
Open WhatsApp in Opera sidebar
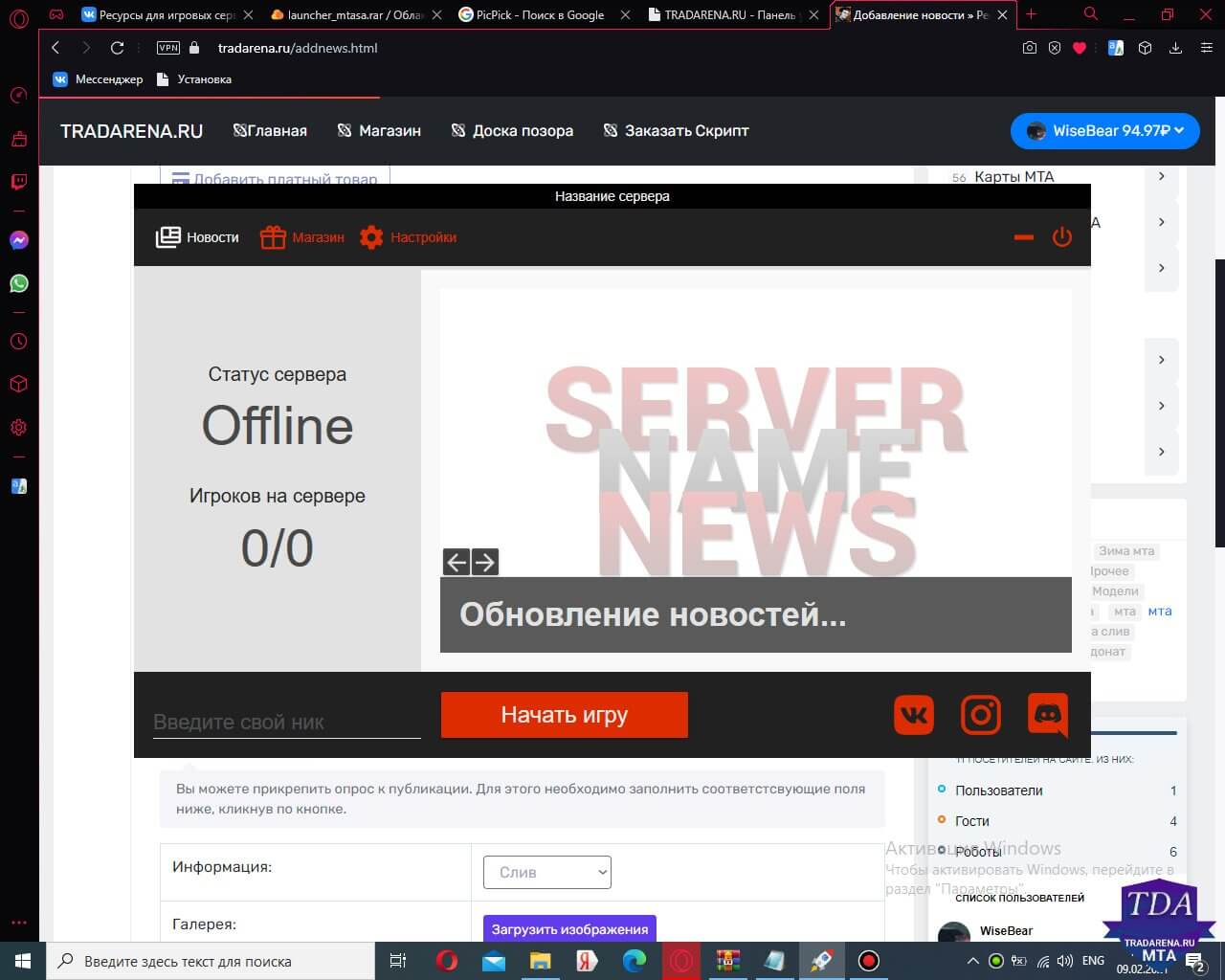[19, 283]
